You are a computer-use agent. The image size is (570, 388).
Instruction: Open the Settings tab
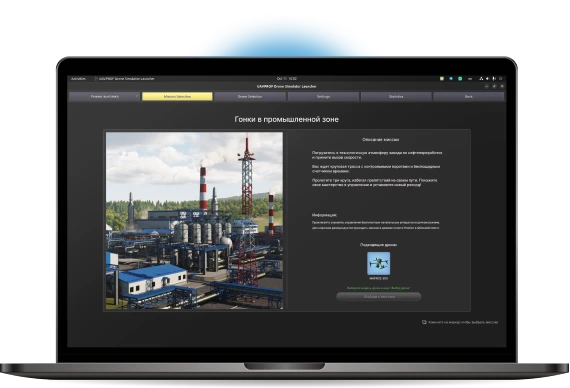pos(323,96)
